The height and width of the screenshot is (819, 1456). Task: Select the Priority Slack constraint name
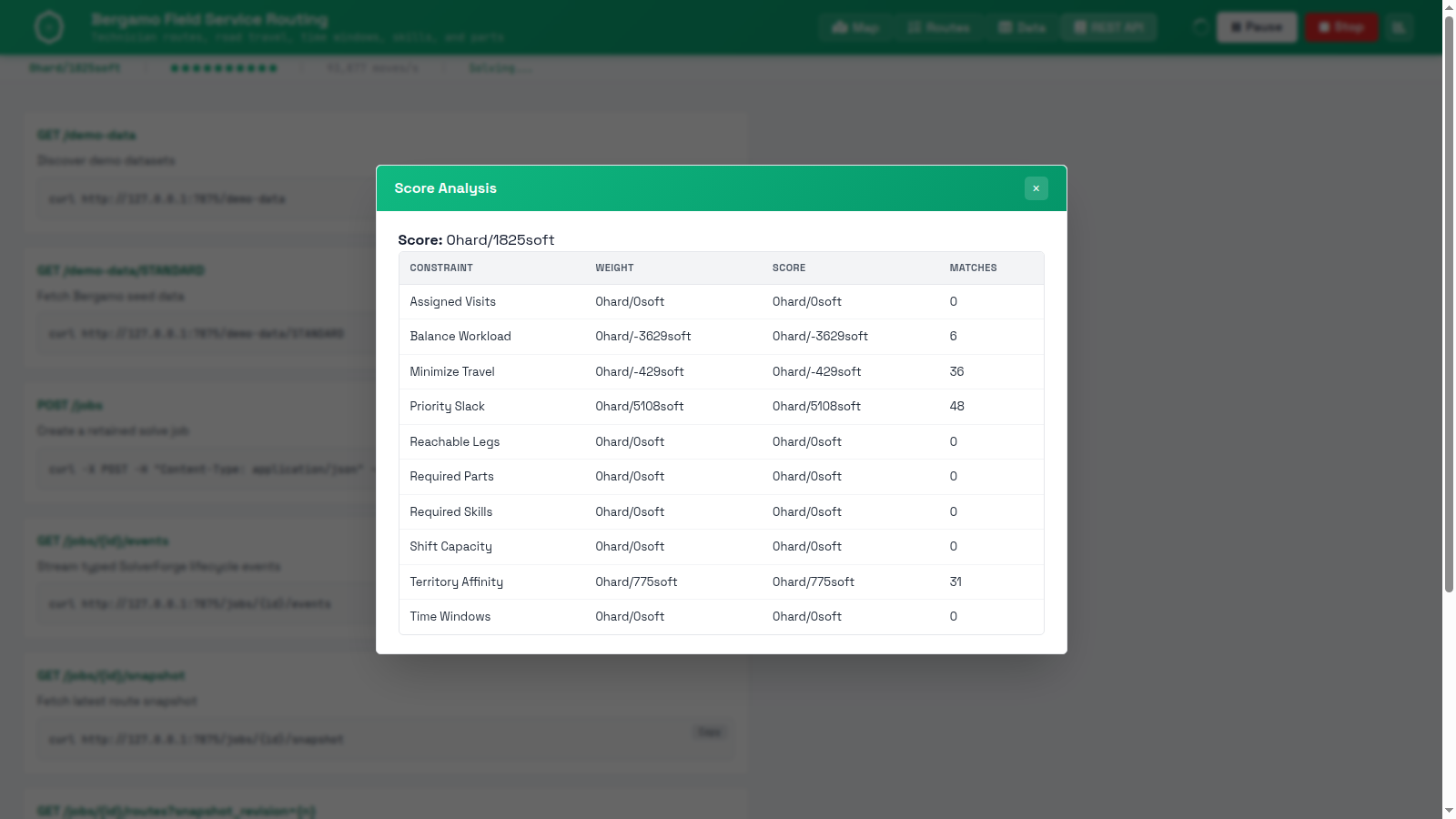click(447, 407)
